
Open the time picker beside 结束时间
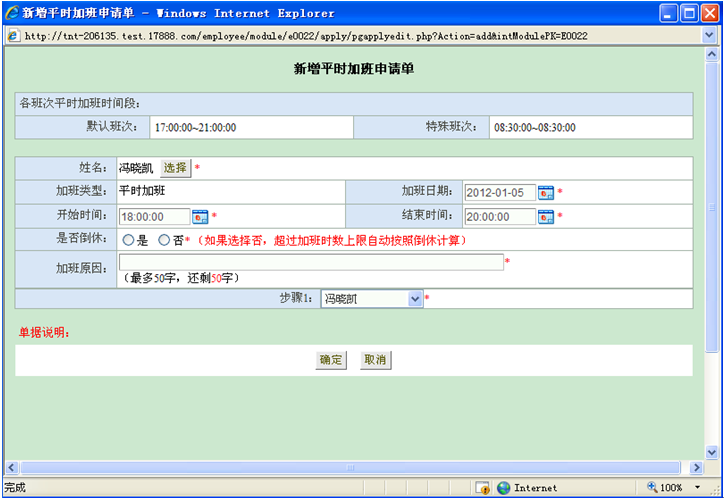click(x=545, y=216)
